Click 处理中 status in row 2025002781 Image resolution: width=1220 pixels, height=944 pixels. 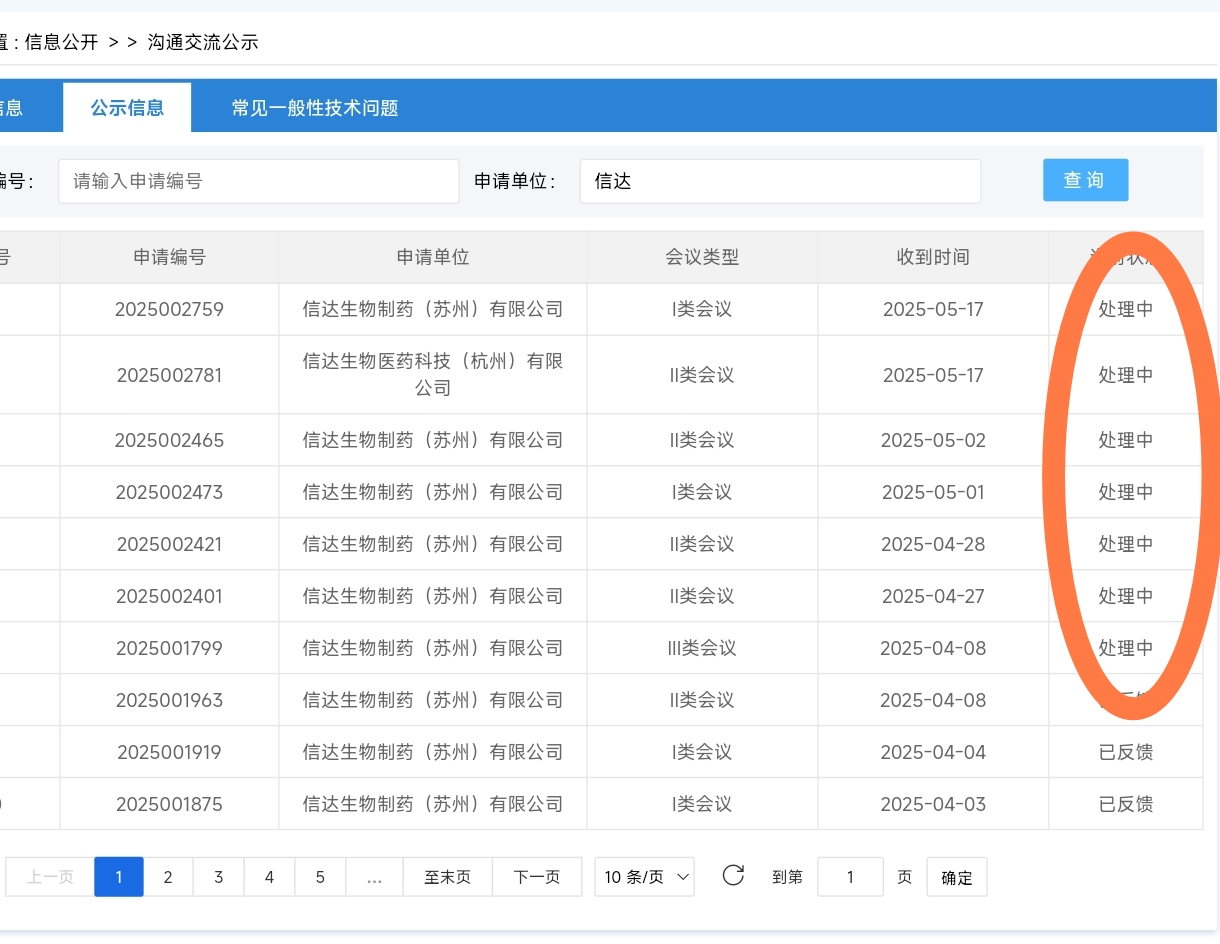coord(1126,375)
